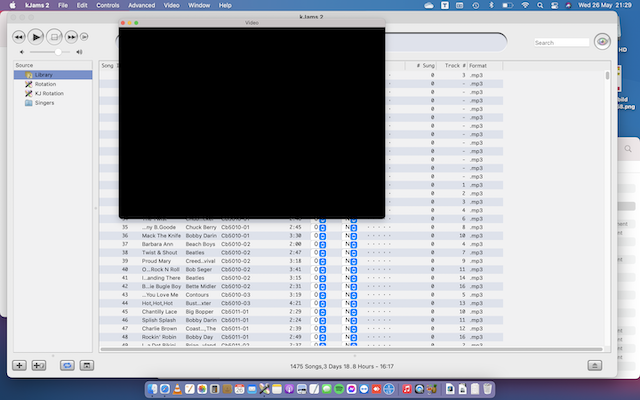
Task: Click the eye-shaped browse button near Search
Action: (603, 41)
